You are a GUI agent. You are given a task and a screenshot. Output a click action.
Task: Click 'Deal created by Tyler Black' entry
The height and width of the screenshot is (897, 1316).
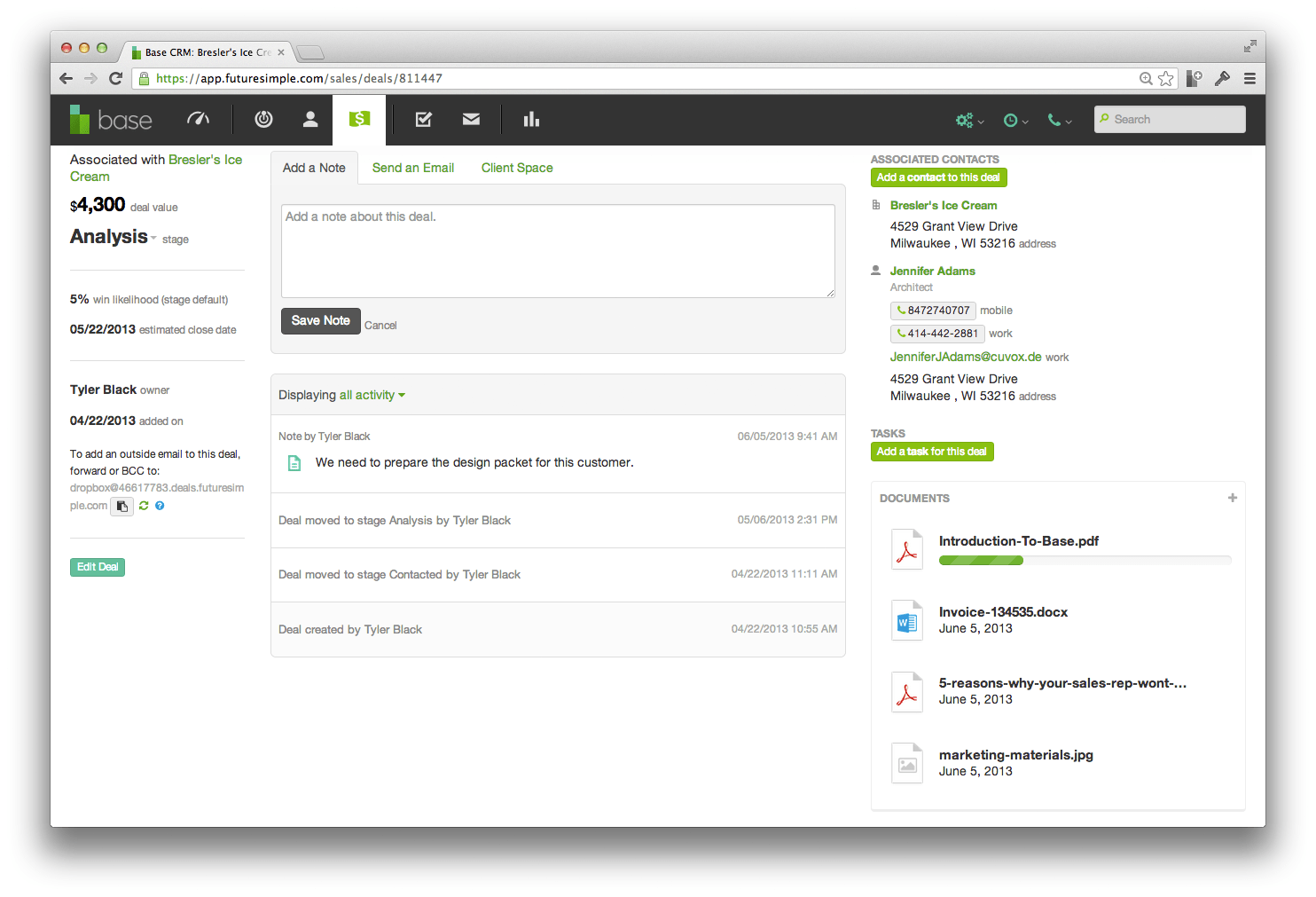click(558, 629)
